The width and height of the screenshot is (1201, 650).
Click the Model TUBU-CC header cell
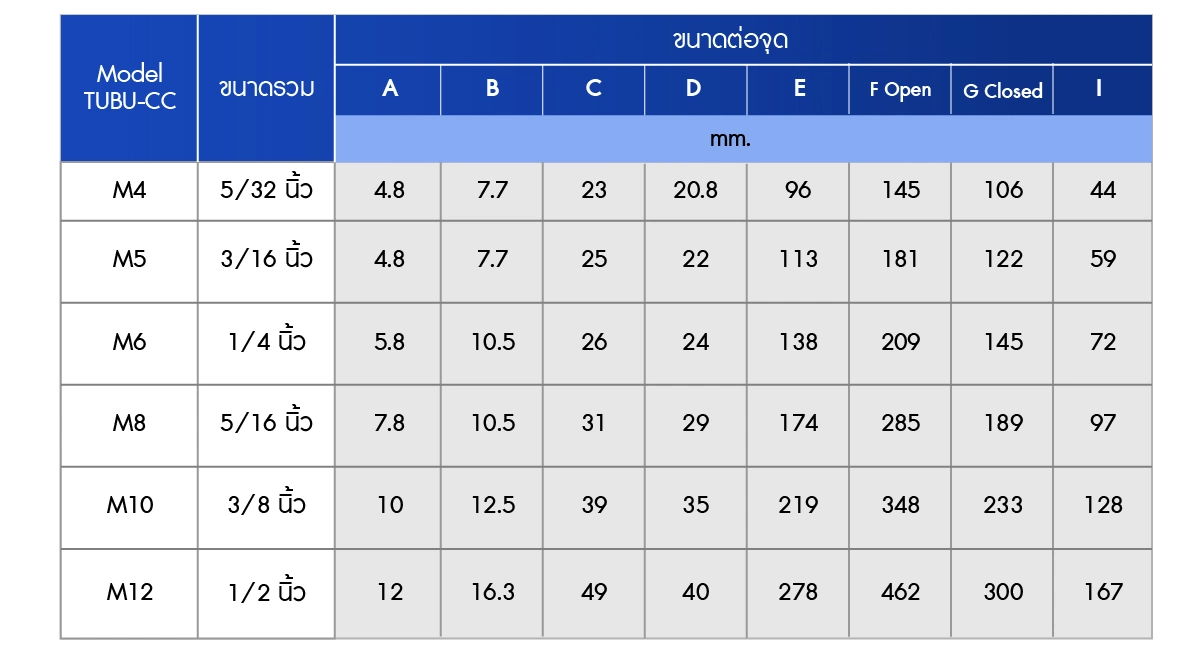coord(129,88)
